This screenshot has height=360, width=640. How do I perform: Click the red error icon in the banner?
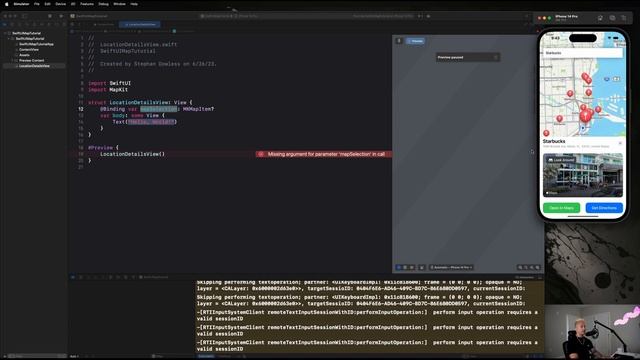click(261, 154)
